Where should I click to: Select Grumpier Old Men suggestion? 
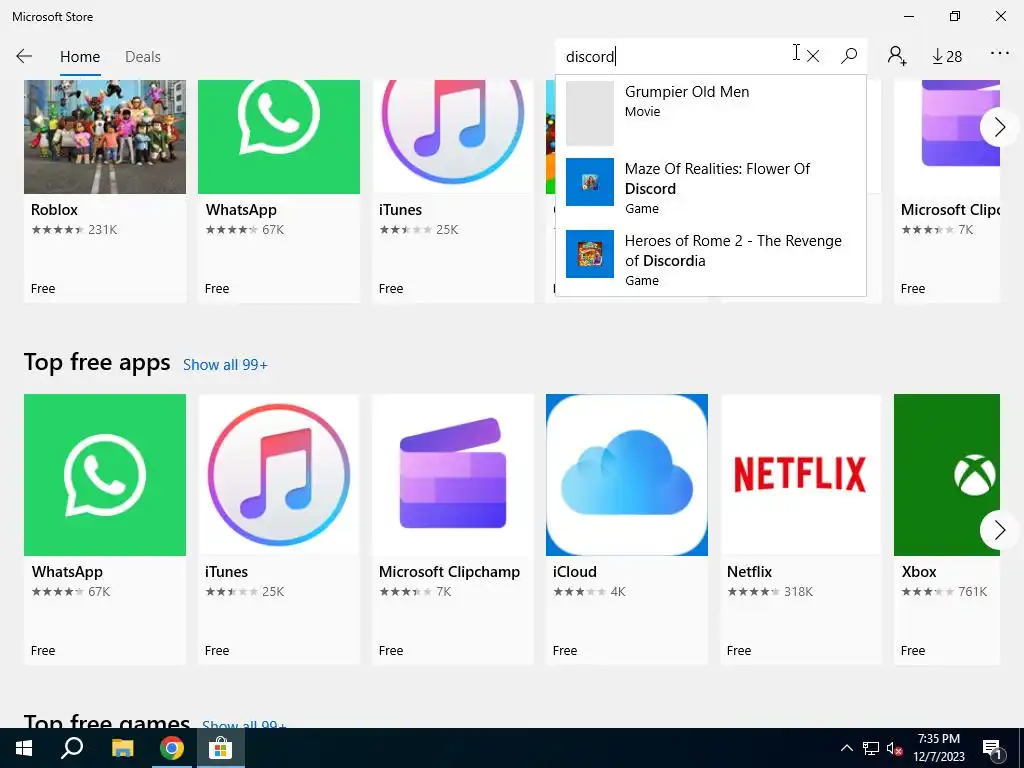(711, 113)
